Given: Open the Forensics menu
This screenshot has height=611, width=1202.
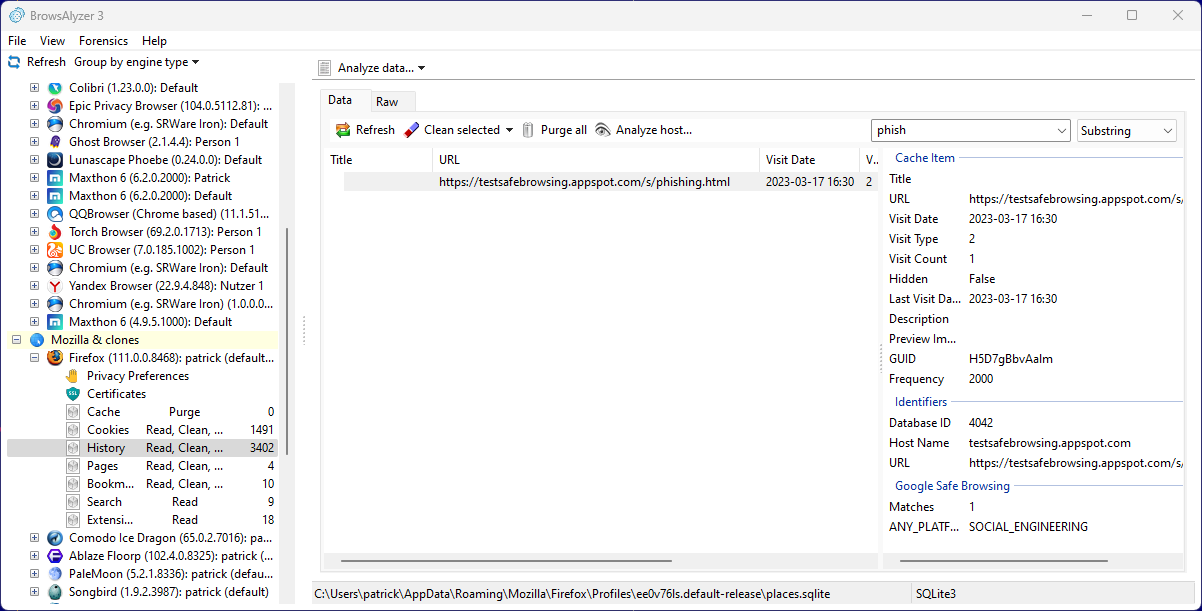Looking at the screenshot, I should [x=104, y=41].
